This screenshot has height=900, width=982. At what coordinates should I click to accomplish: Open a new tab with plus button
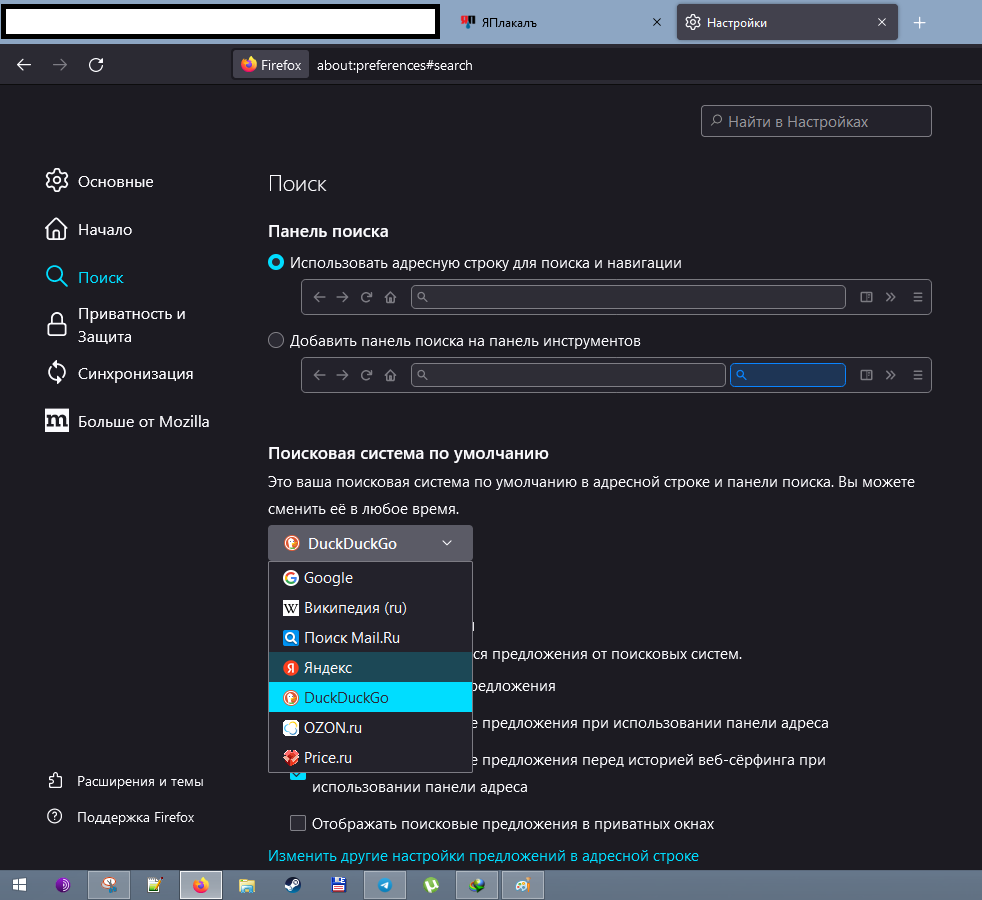tap(919, 23)
